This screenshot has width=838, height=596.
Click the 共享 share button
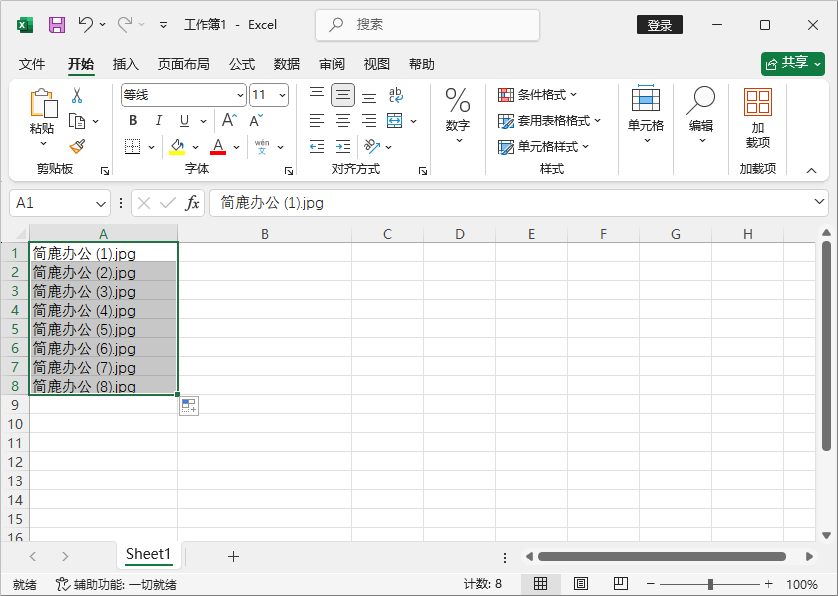click(792, 63)
